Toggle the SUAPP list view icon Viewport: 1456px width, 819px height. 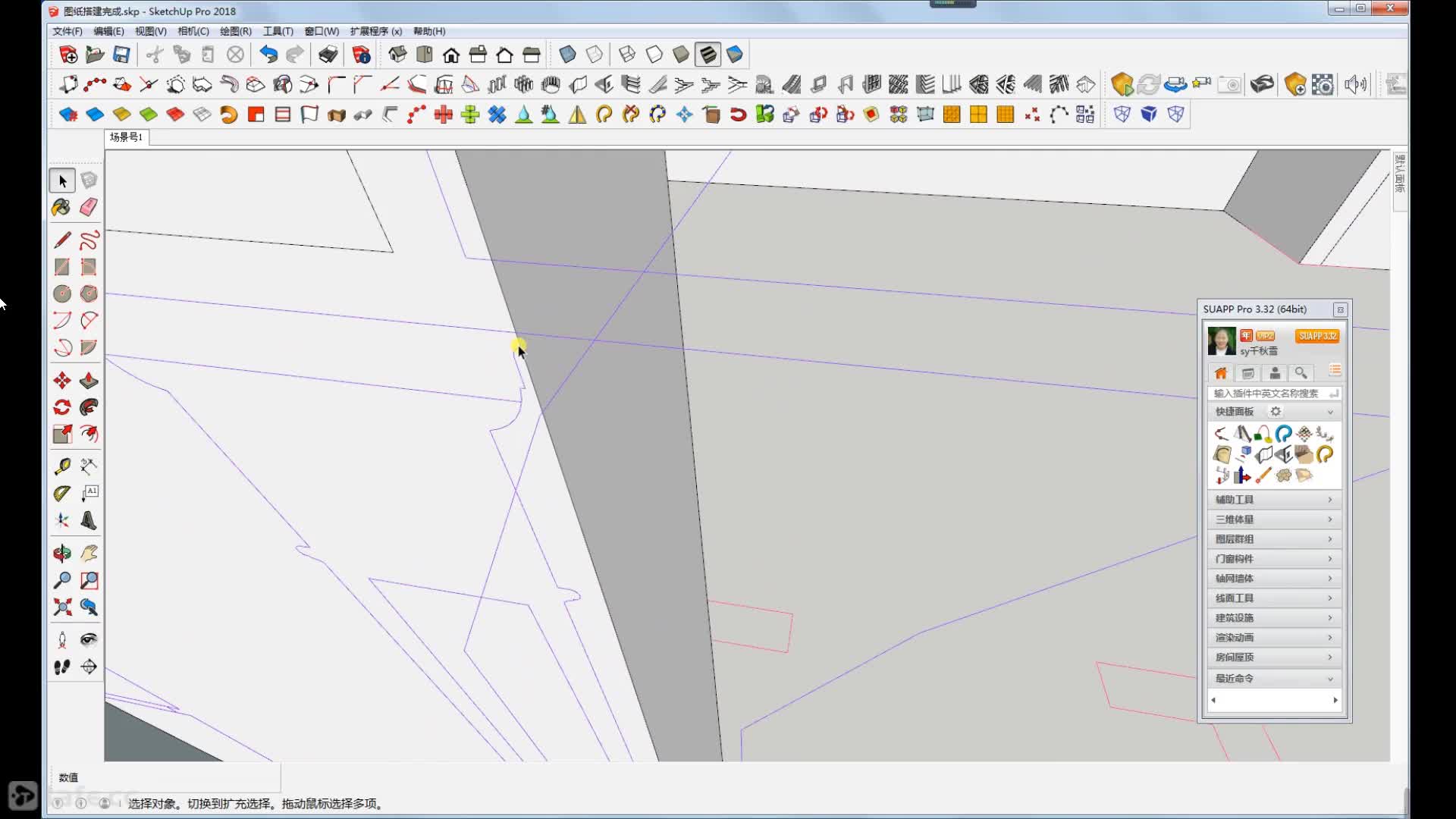[x=1335, y=371]
